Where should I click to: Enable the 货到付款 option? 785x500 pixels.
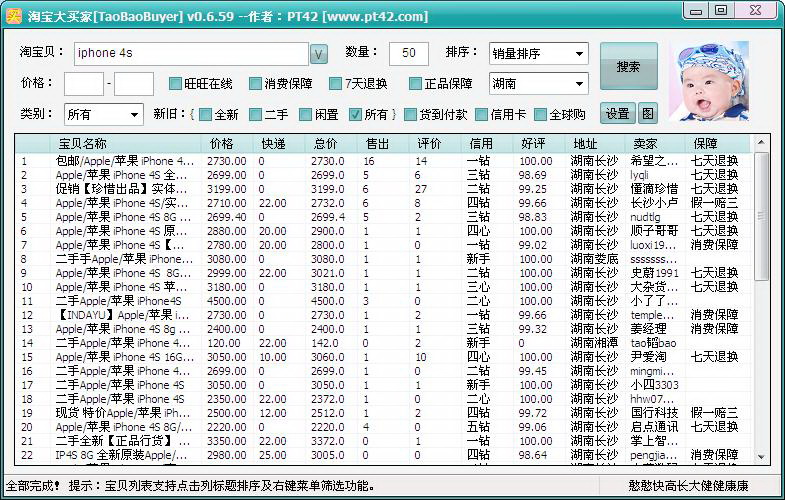click(410, 114)
